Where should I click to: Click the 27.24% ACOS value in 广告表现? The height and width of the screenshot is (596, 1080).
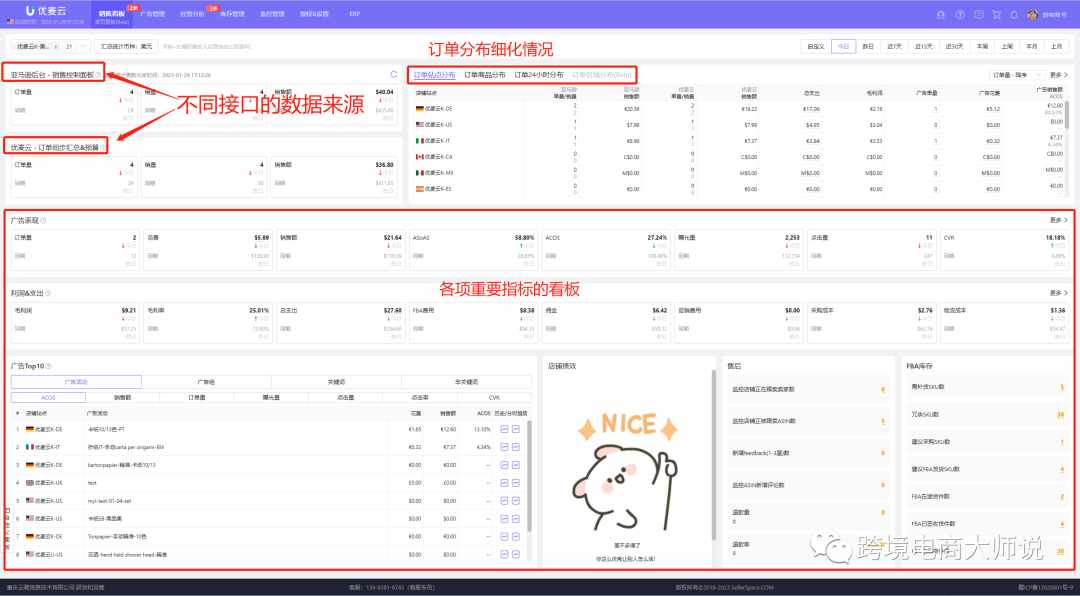tap(658, 237)
